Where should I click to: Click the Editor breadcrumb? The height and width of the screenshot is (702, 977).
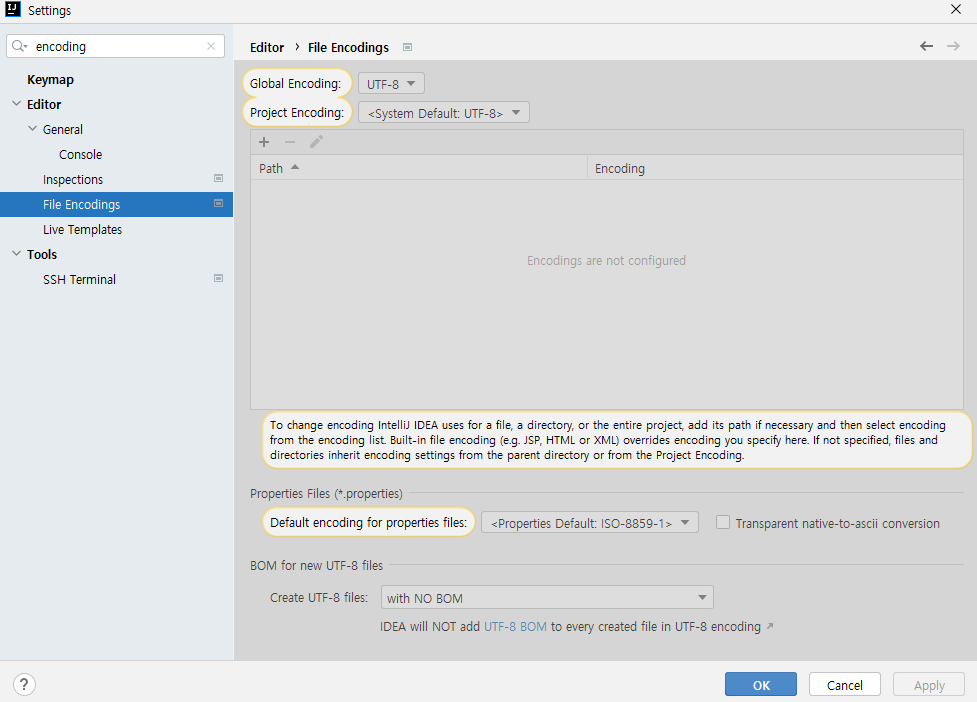[267, 47]
